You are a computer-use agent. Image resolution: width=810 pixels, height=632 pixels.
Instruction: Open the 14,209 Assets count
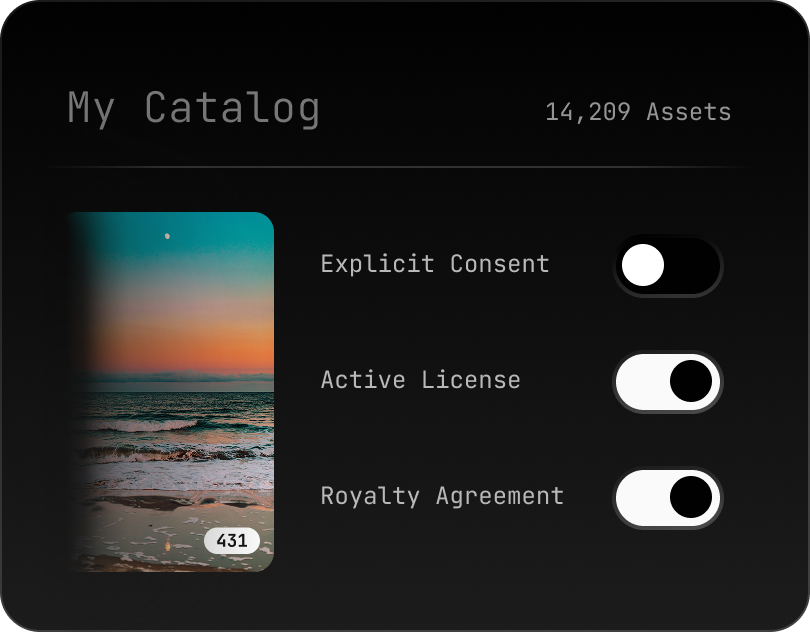(637, 112)
